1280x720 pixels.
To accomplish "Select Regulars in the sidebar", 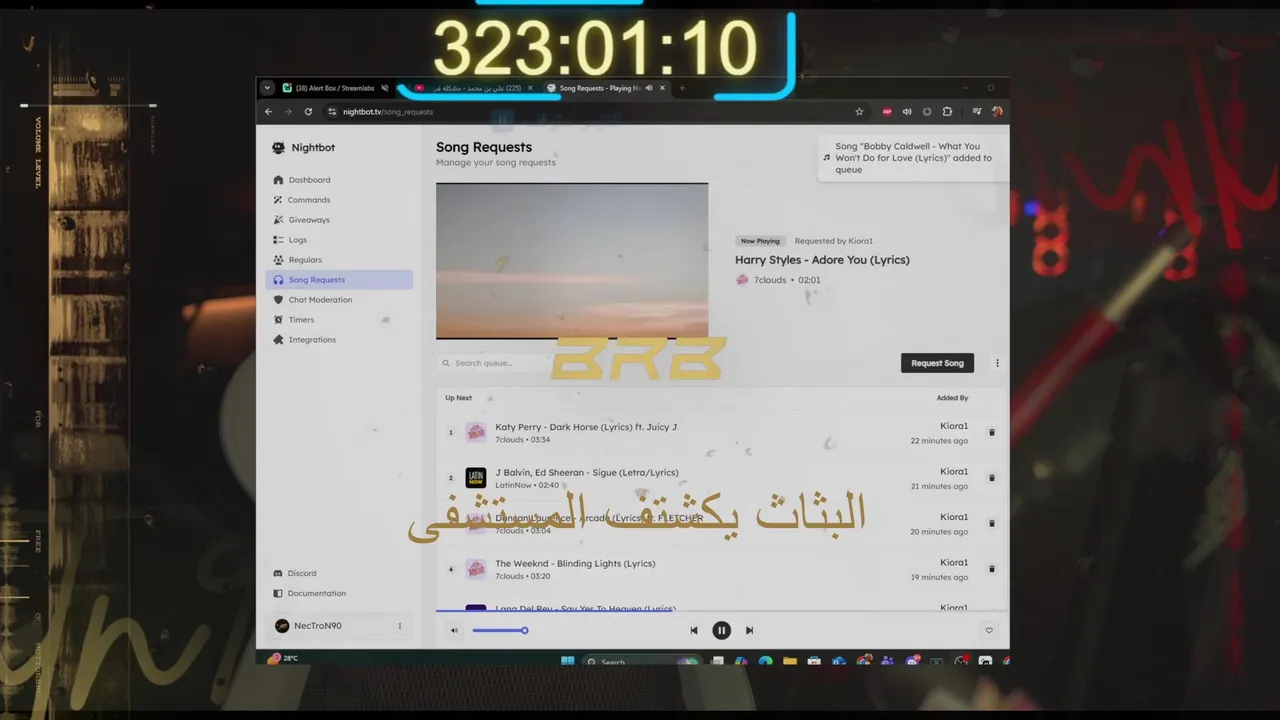I will [339, 260].
